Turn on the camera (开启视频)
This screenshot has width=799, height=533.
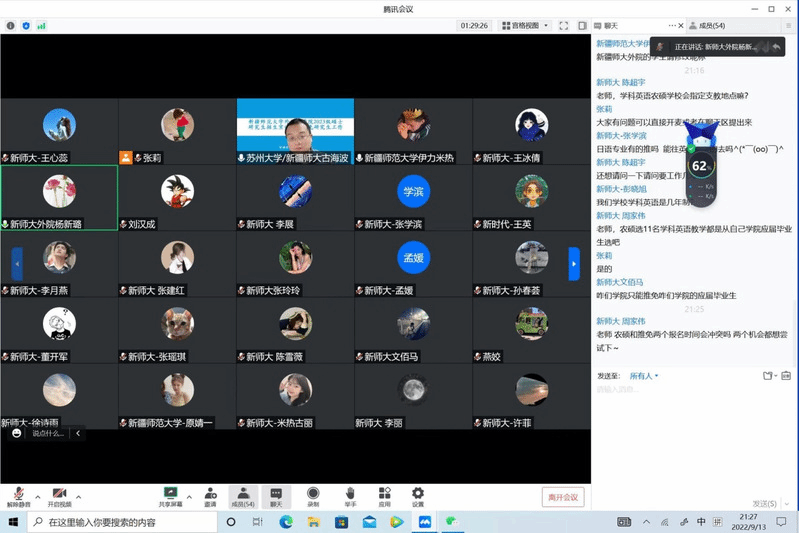[x=59, y=496]
